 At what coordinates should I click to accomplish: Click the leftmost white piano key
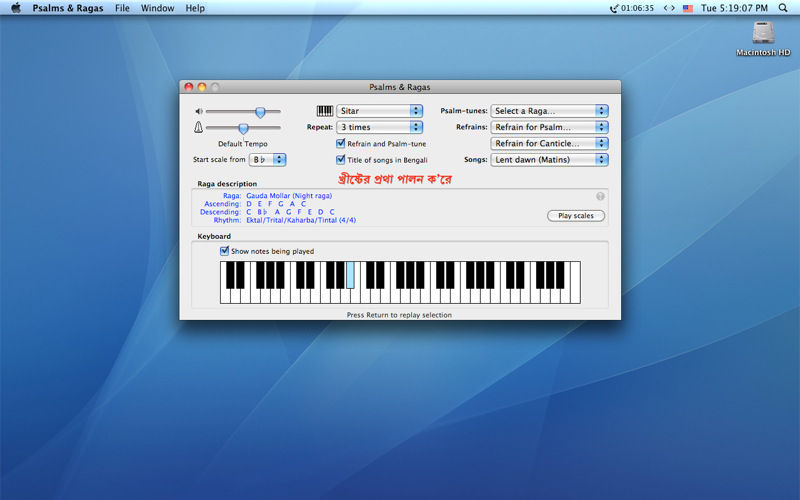pos(225,296)
